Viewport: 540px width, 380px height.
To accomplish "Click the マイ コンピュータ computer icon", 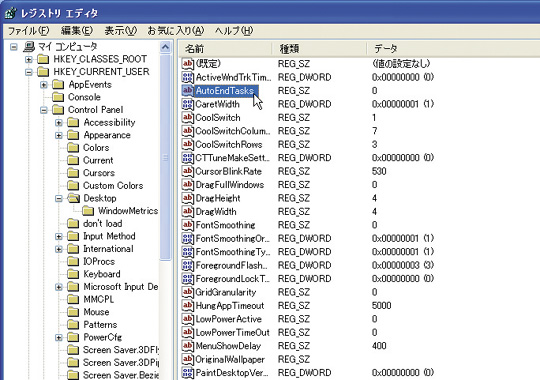I will coord(29,47).
